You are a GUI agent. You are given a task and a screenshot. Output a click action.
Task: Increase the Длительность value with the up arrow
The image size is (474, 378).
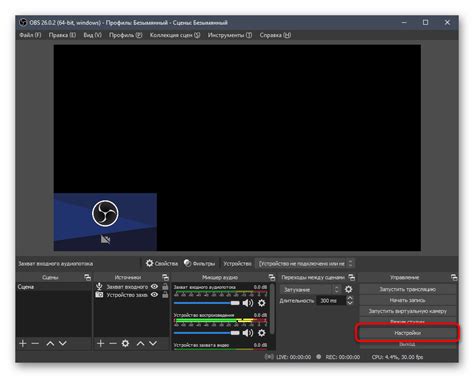350,298
